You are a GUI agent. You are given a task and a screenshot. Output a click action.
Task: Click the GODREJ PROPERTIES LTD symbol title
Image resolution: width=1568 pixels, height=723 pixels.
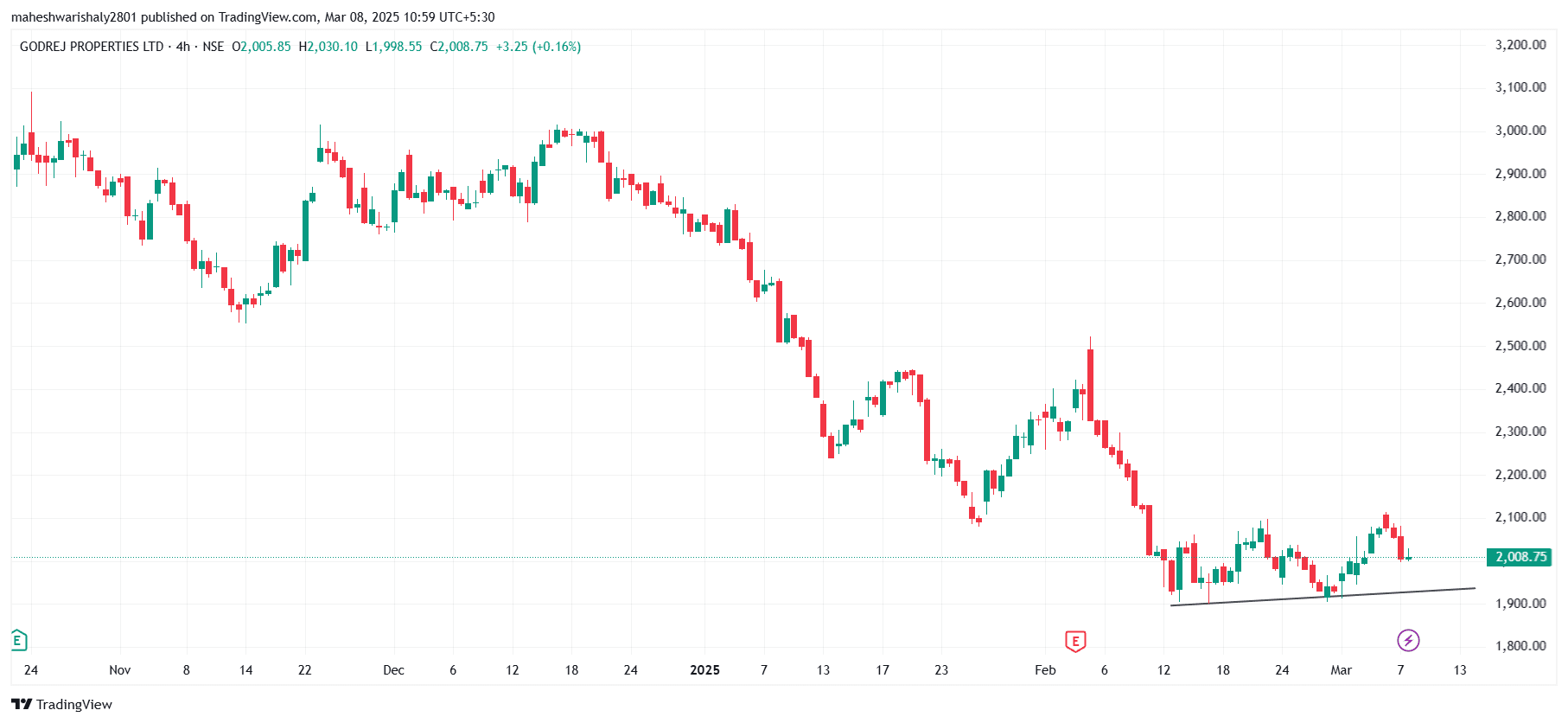click(92, 47)
